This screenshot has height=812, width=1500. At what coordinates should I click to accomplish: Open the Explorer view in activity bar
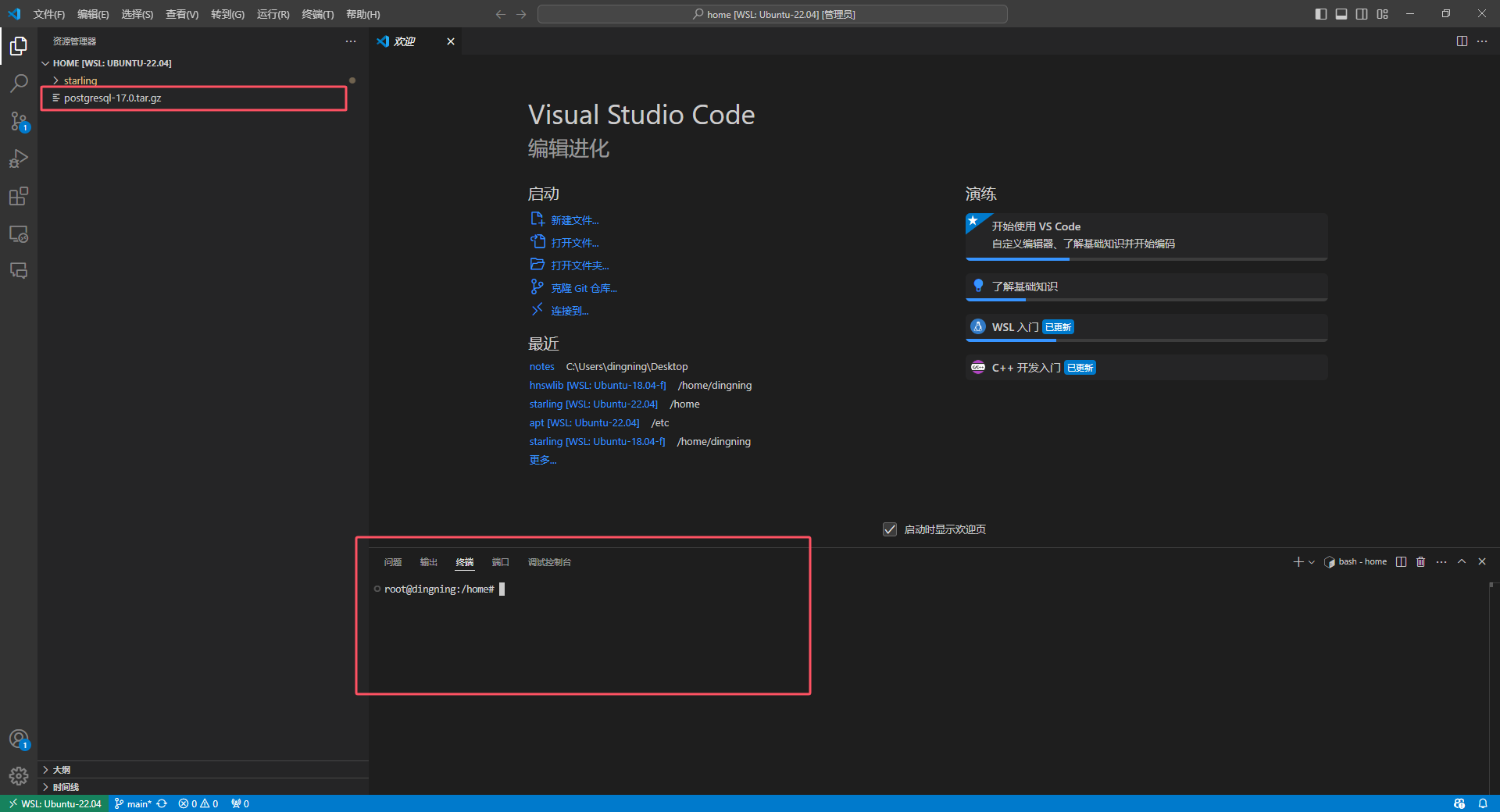[19, 46]
